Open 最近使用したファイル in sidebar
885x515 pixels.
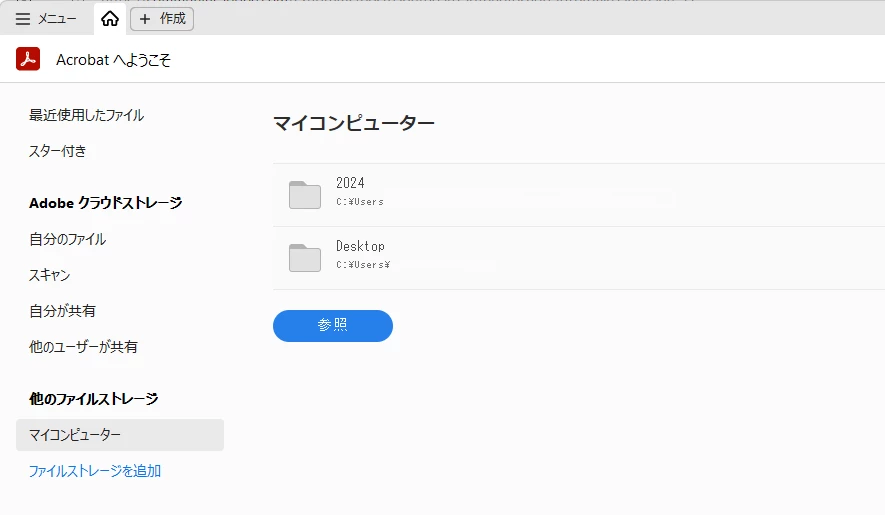[x=86, y=115]
